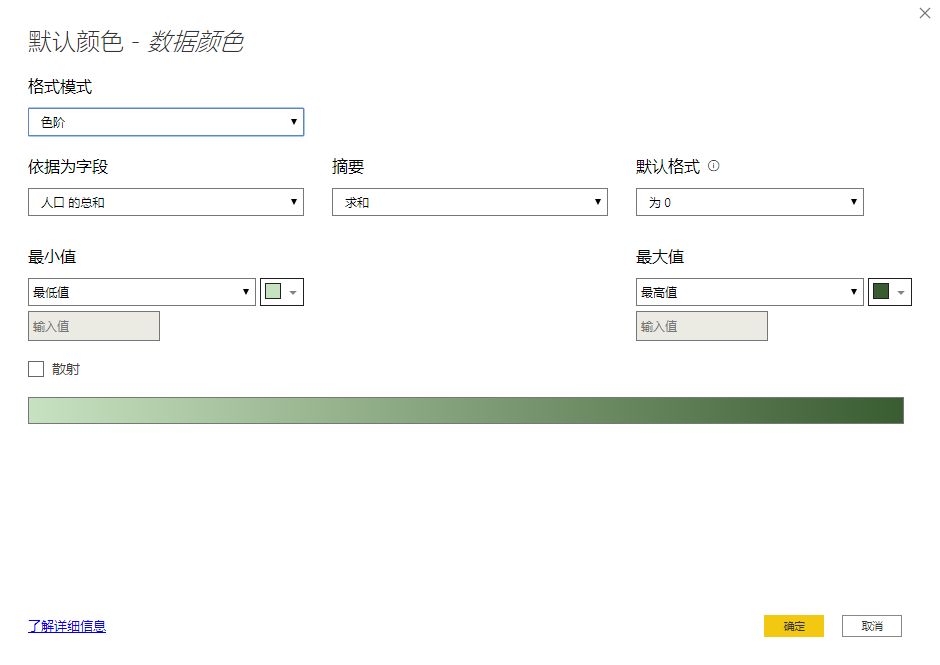Image resolution: width=940 pixels, height=665 pixels.
Task: Expand the arrow beside the minimum color swatch
Action: 293,293
